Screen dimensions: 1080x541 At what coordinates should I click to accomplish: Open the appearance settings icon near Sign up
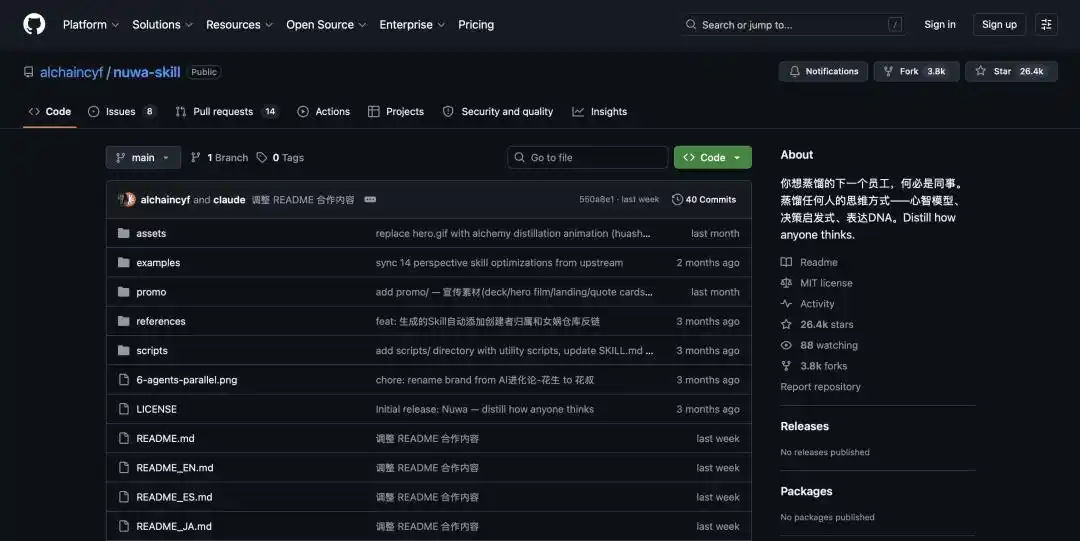[1046, 24]
